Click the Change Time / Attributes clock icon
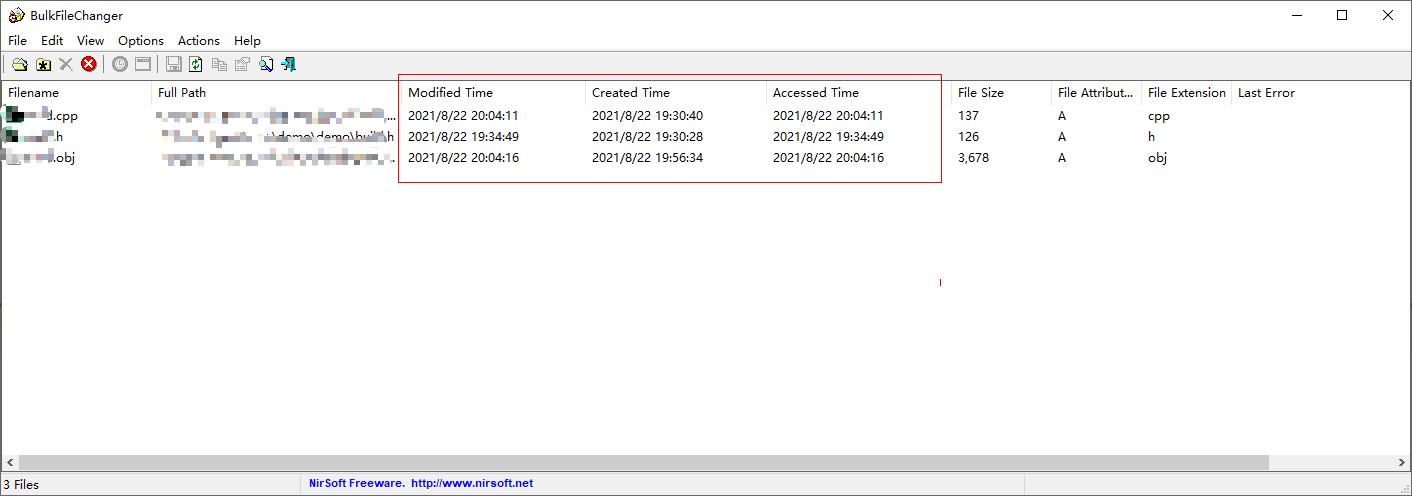 point(120,65)
